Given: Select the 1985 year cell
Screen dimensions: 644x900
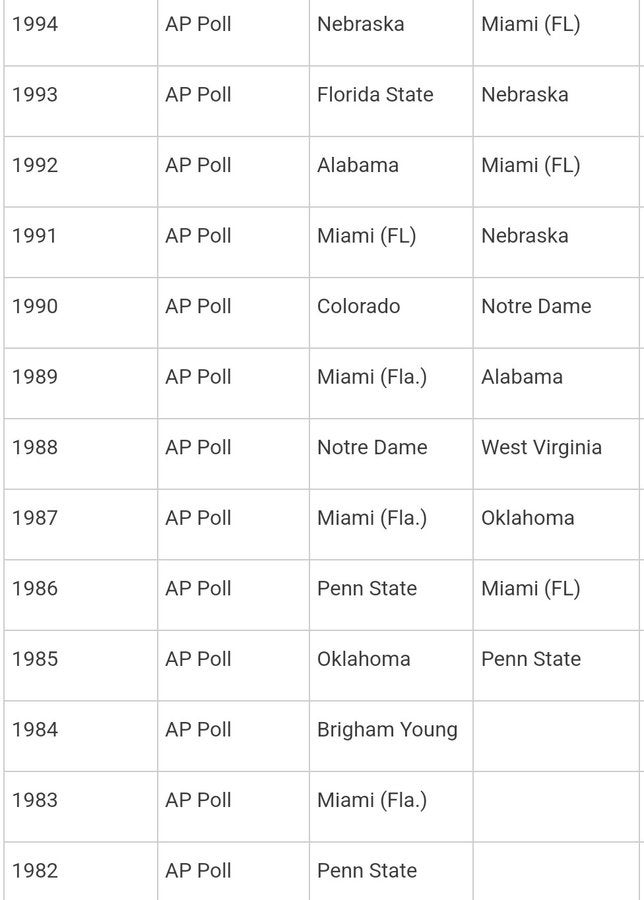Looking at the screenshot, I should [x=35, y=659].
